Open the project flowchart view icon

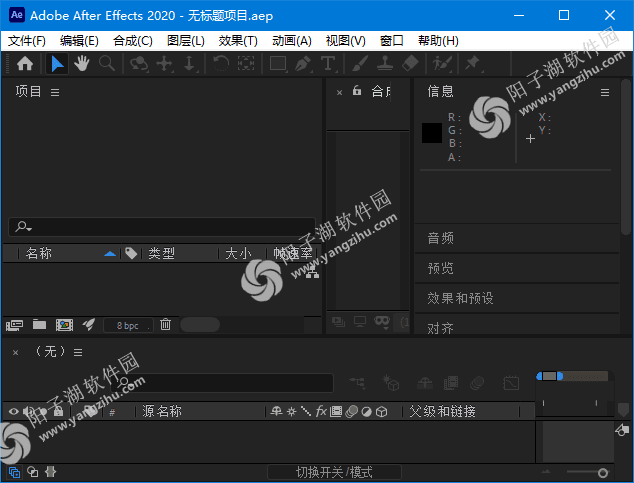[x=312, y=274]
